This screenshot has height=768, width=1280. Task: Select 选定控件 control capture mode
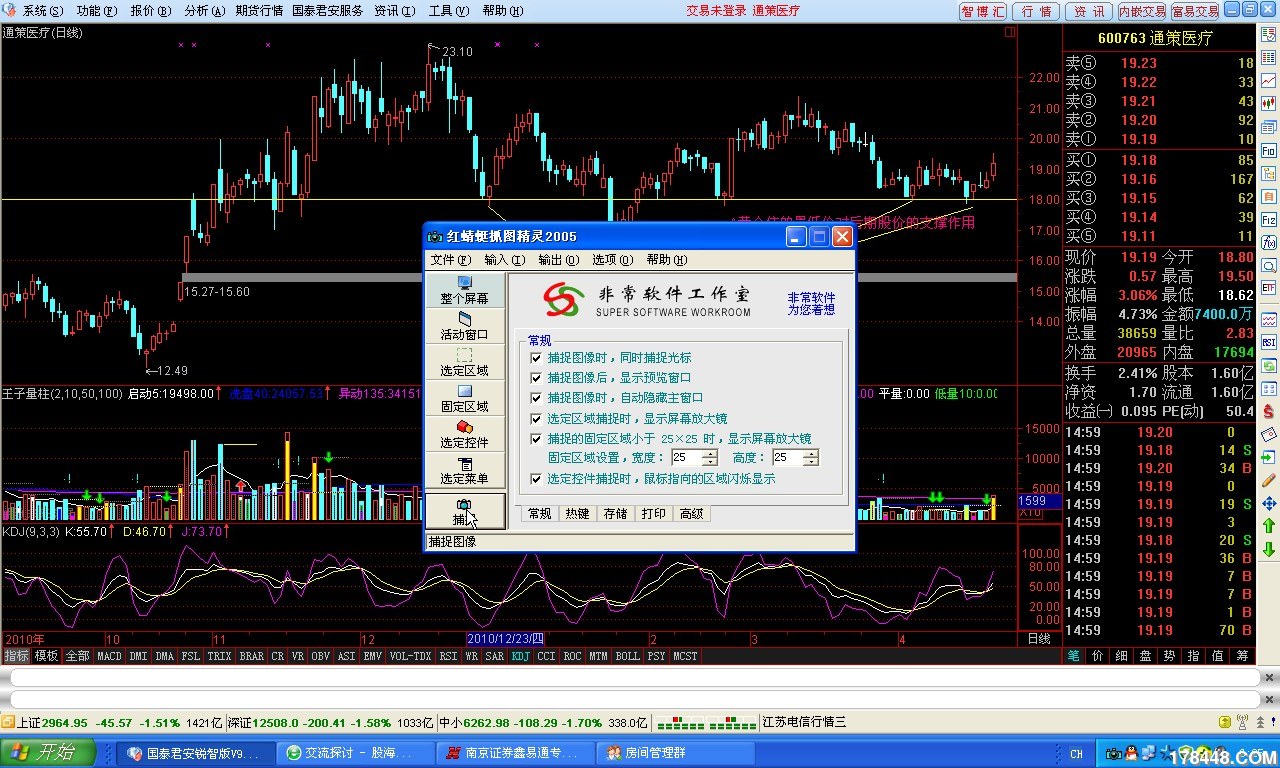465,435
